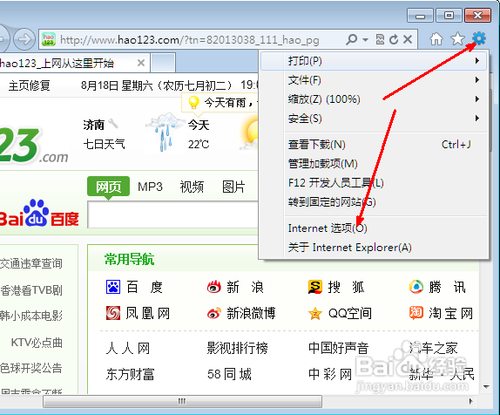500x415 pixels.
Task: Open QQ空间 link
Action: click(x=350, y=313)
